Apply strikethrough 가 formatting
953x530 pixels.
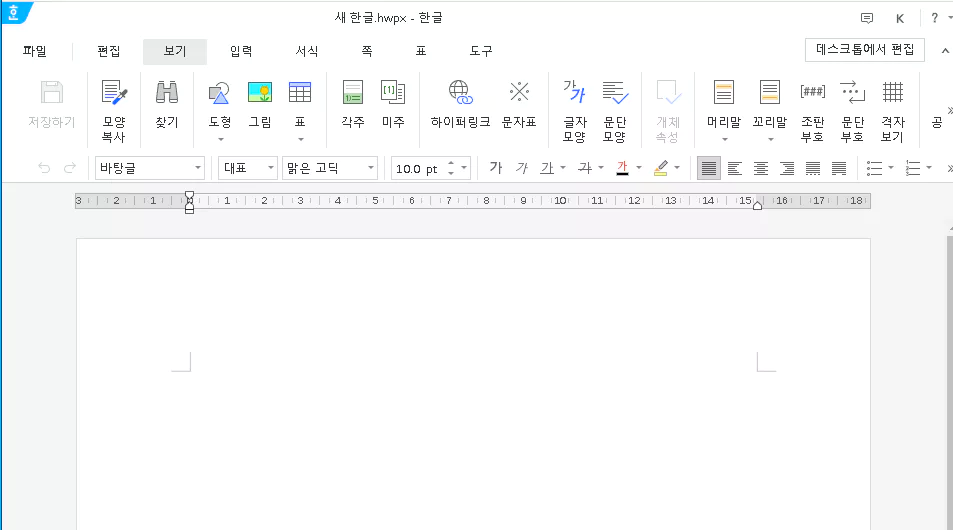585,168
